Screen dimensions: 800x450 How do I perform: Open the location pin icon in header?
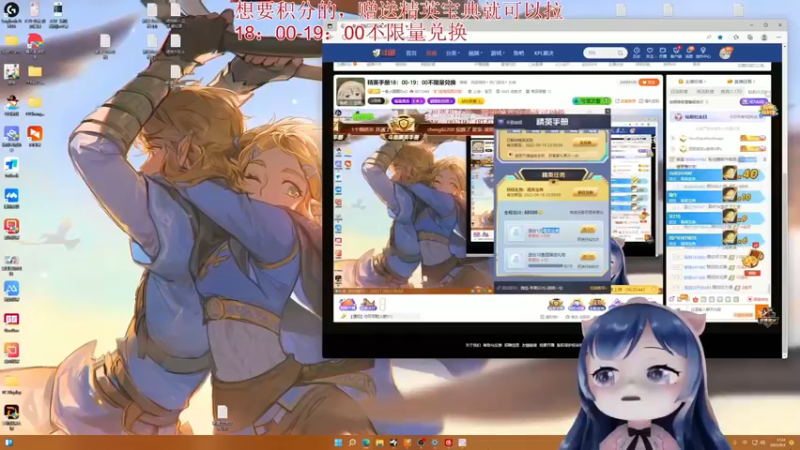pyautogui.click(x=703, y=52)
